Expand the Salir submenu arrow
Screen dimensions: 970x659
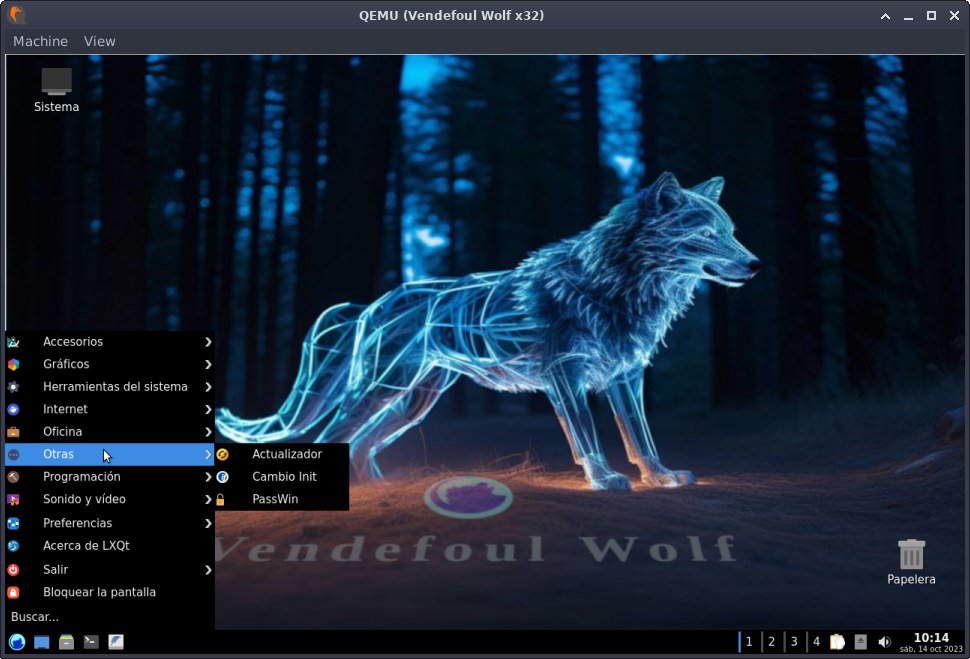208,570
